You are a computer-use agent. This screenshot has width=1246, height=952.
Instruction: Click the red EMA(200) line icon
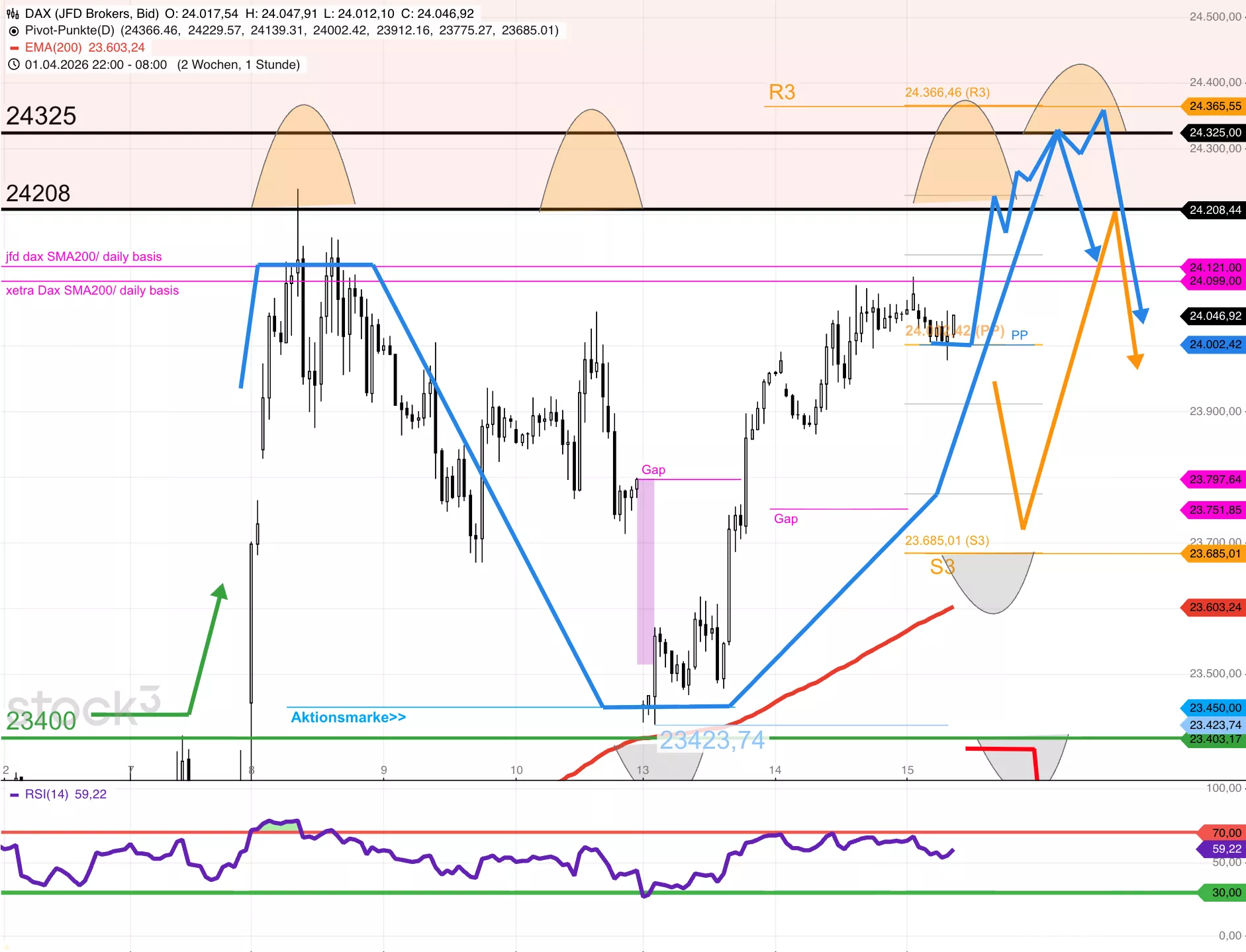14,48
